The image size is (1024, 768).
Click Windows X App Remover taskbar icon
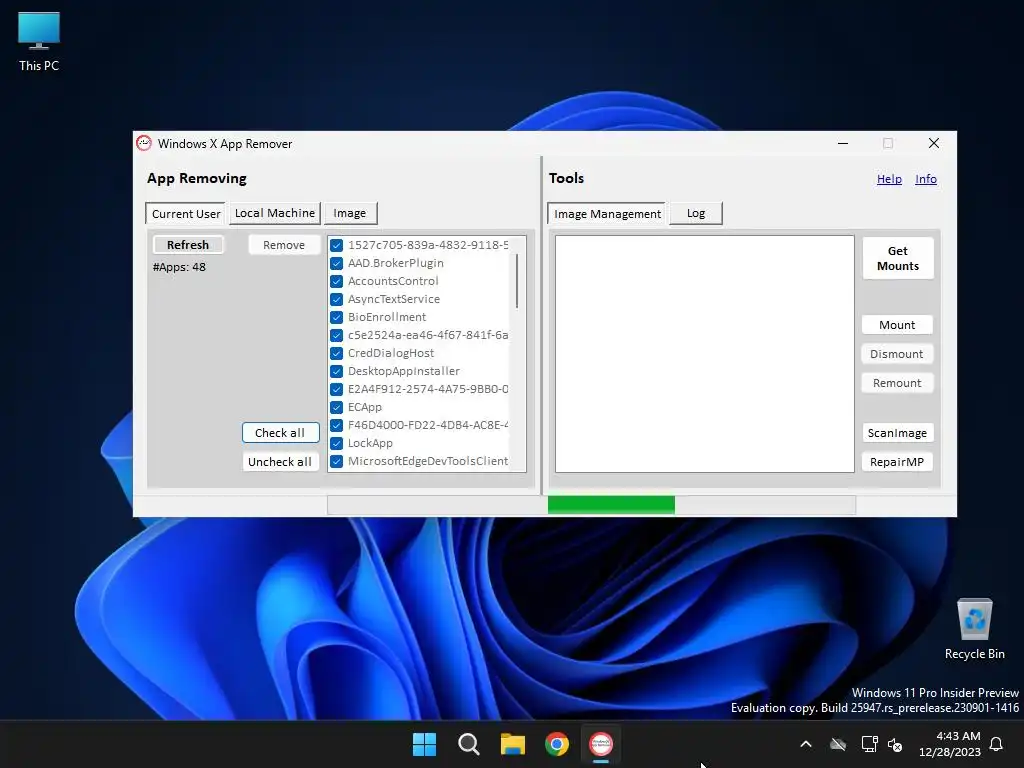(601, 744)
